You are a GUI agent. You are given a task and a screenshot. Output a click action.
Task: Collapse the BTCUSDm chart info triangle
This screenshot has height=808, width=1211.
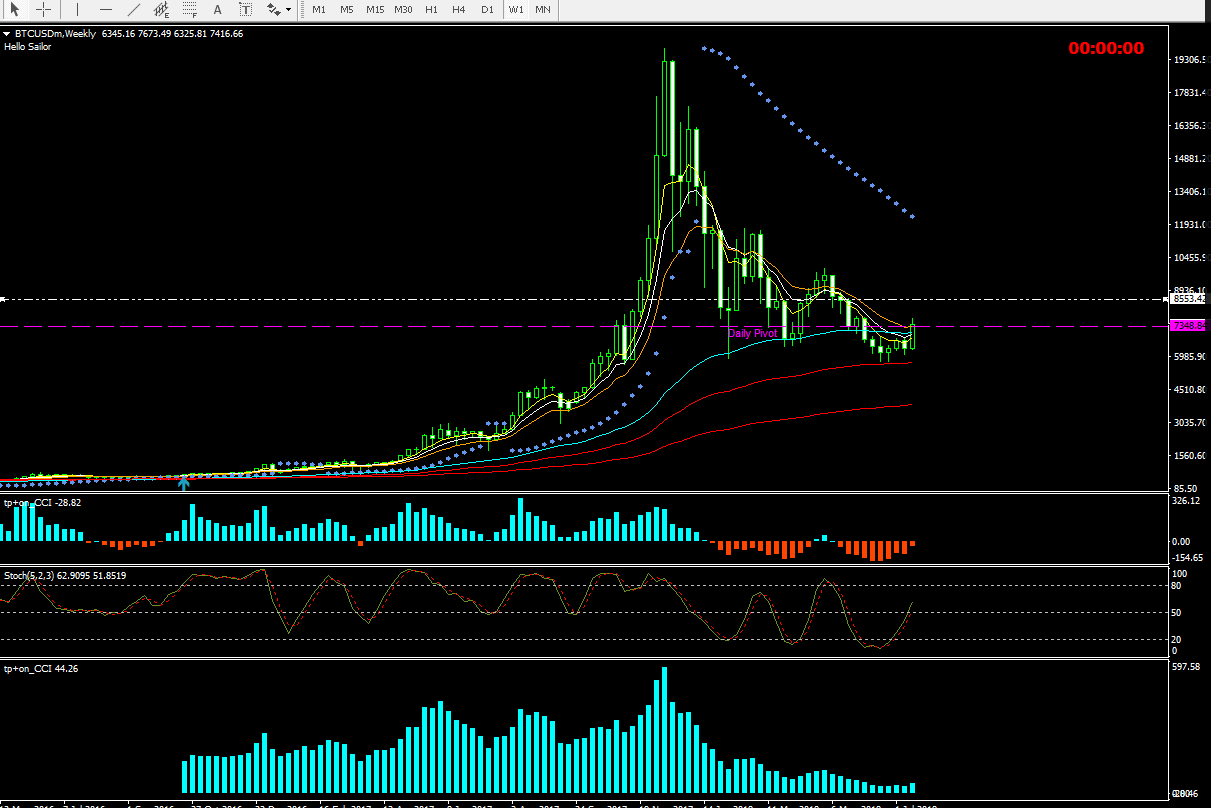pos(7,34)
